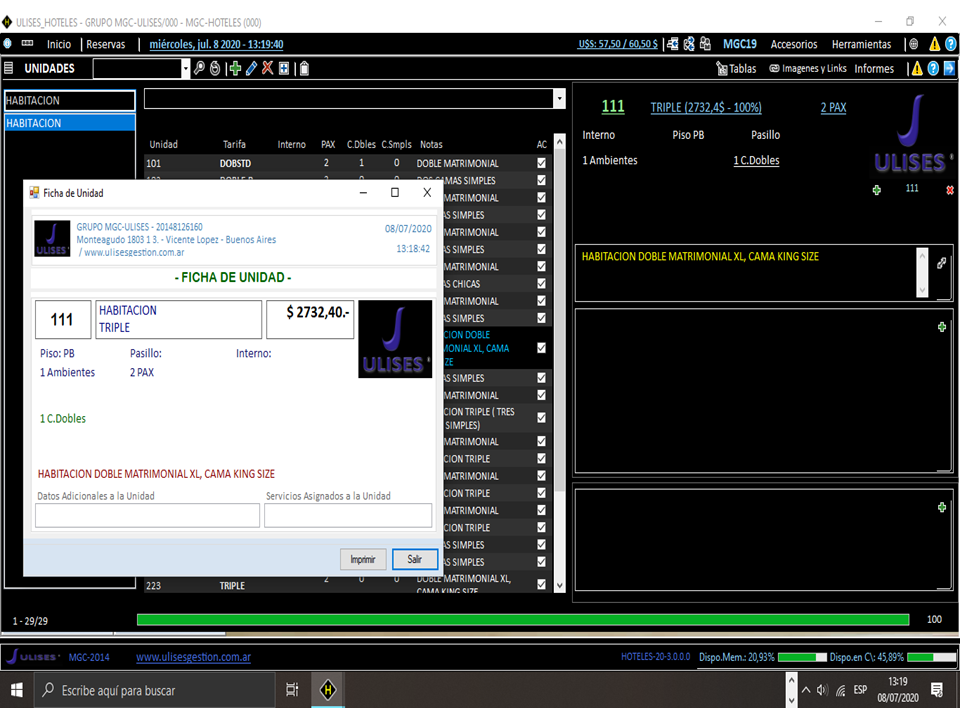The image size is (960, 720).
Task: Open the Herramientas menu
Action: tap(862, 43)
